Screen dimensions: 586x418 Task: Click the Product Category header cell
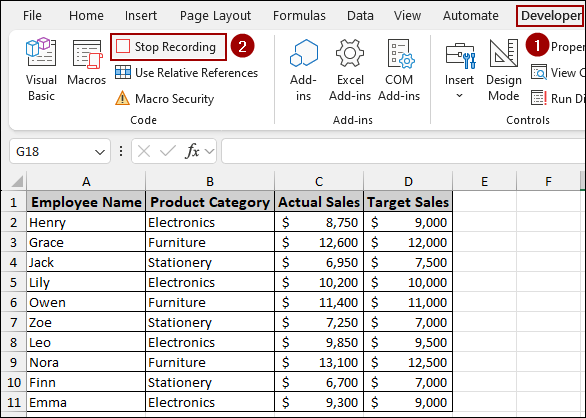(210, 202)
